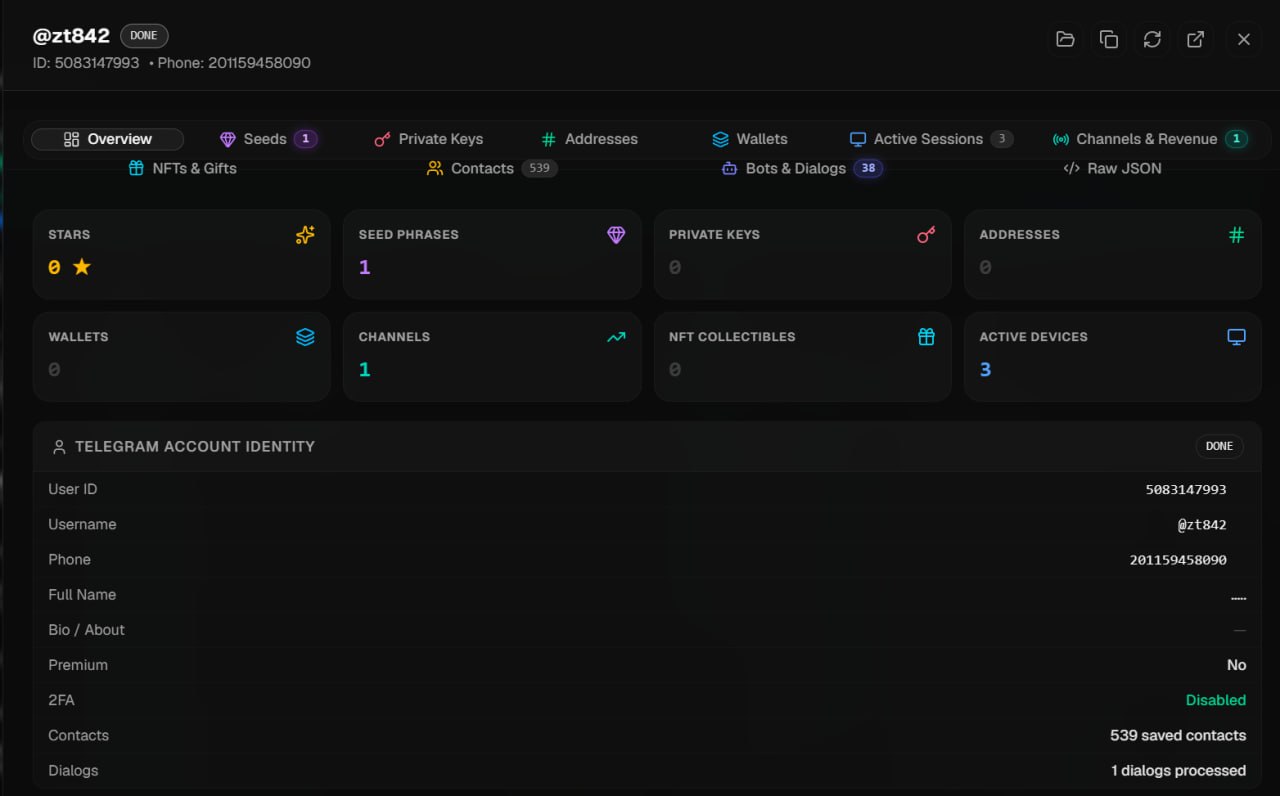Screen dimensions: 1280x796
Task: Select the Wallets tab
Action: click(750, 139)
